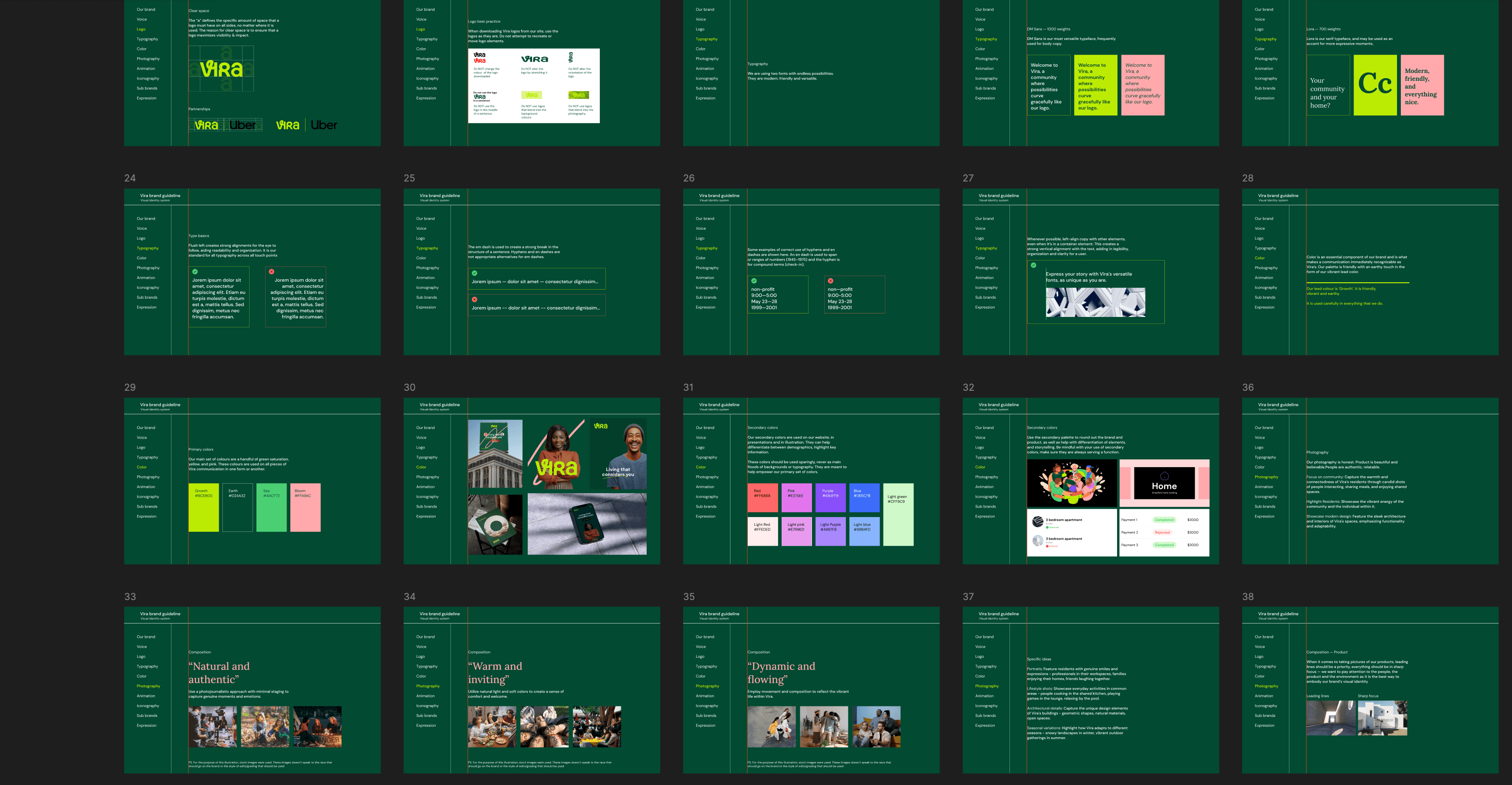
Task: Select black Home card in frame 32
Action: (x=1164, y=483)
